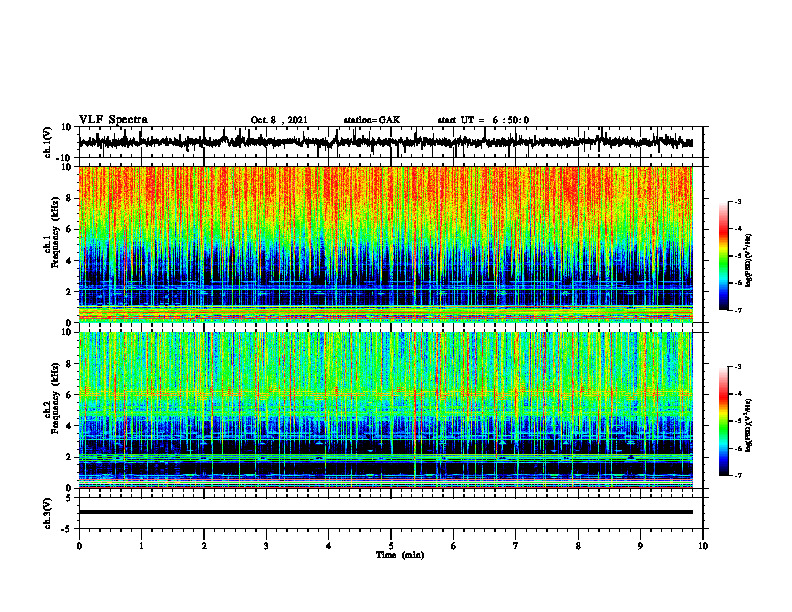Screen dimensions: 792x612
Task: Click the date "Oct. 8 , 2021"
Action: point(279,120)
